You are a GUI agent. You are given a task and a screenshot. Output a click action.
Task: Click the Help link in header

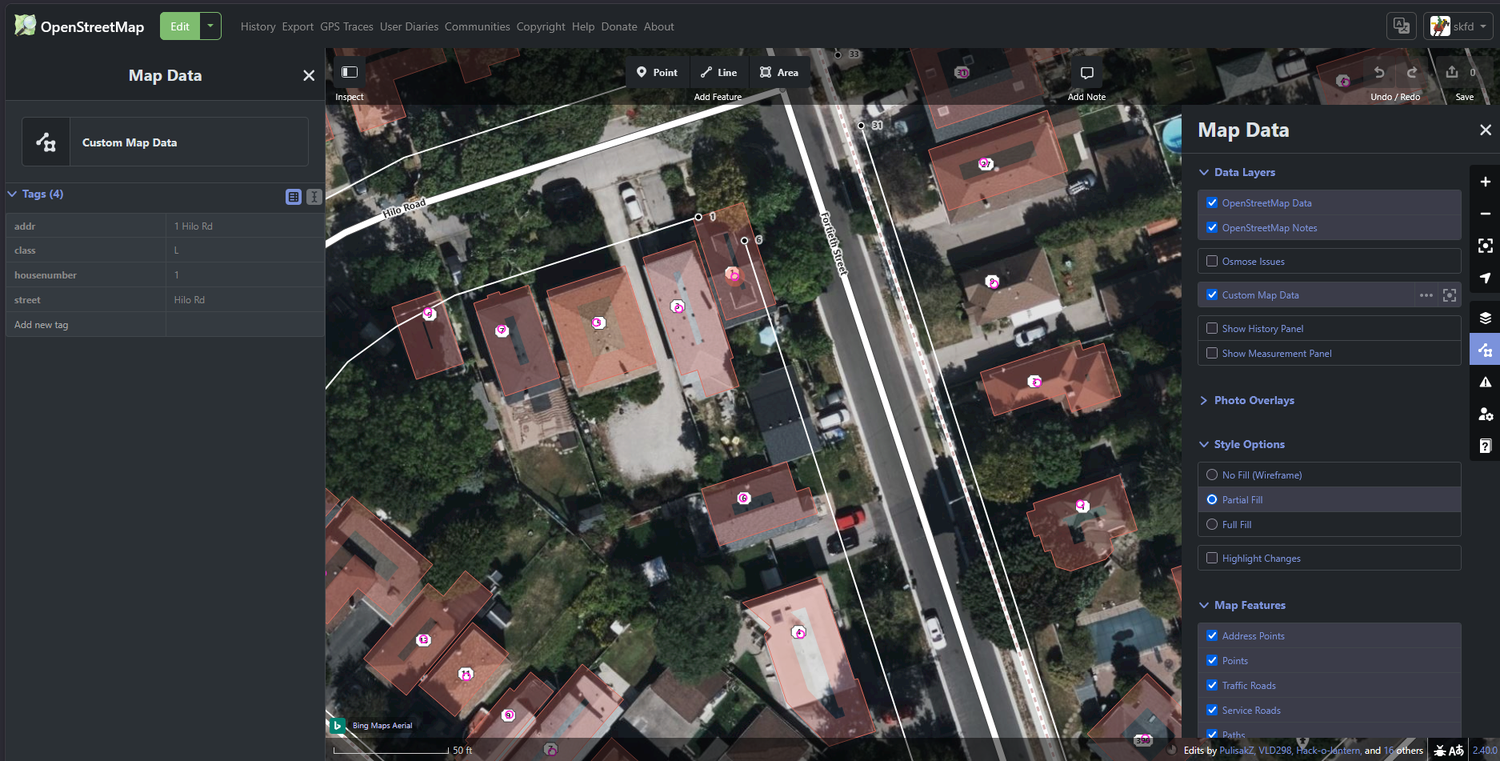click(583, 27)
